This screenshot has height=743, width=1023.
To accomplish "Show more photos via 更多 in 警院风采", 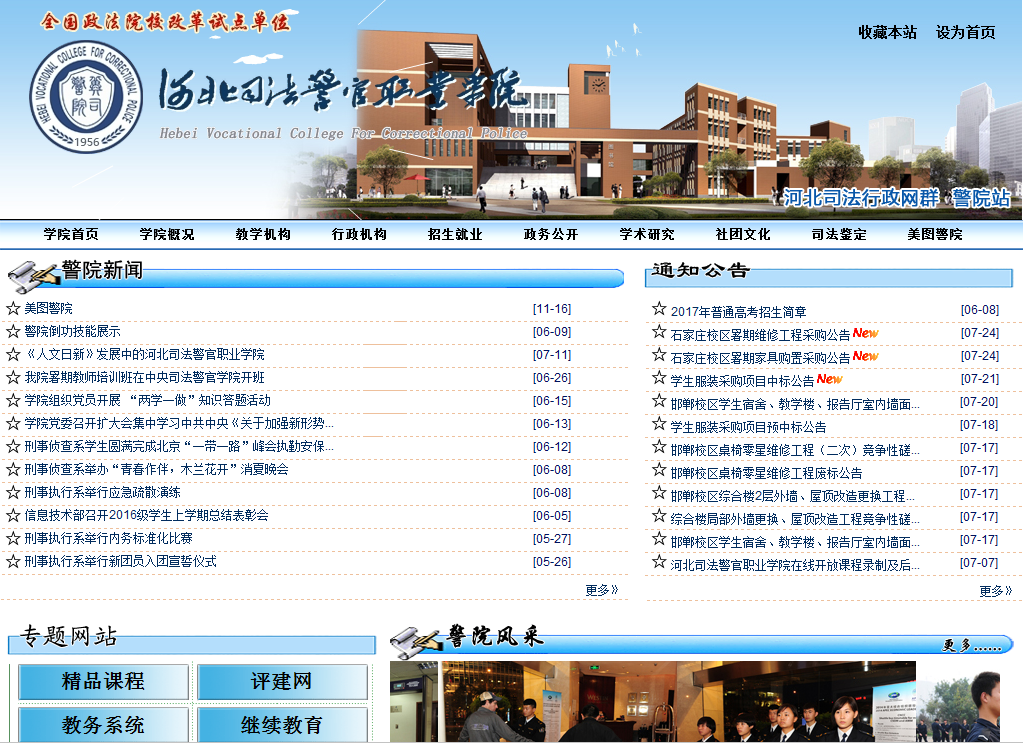I will (x=971, y=646).
